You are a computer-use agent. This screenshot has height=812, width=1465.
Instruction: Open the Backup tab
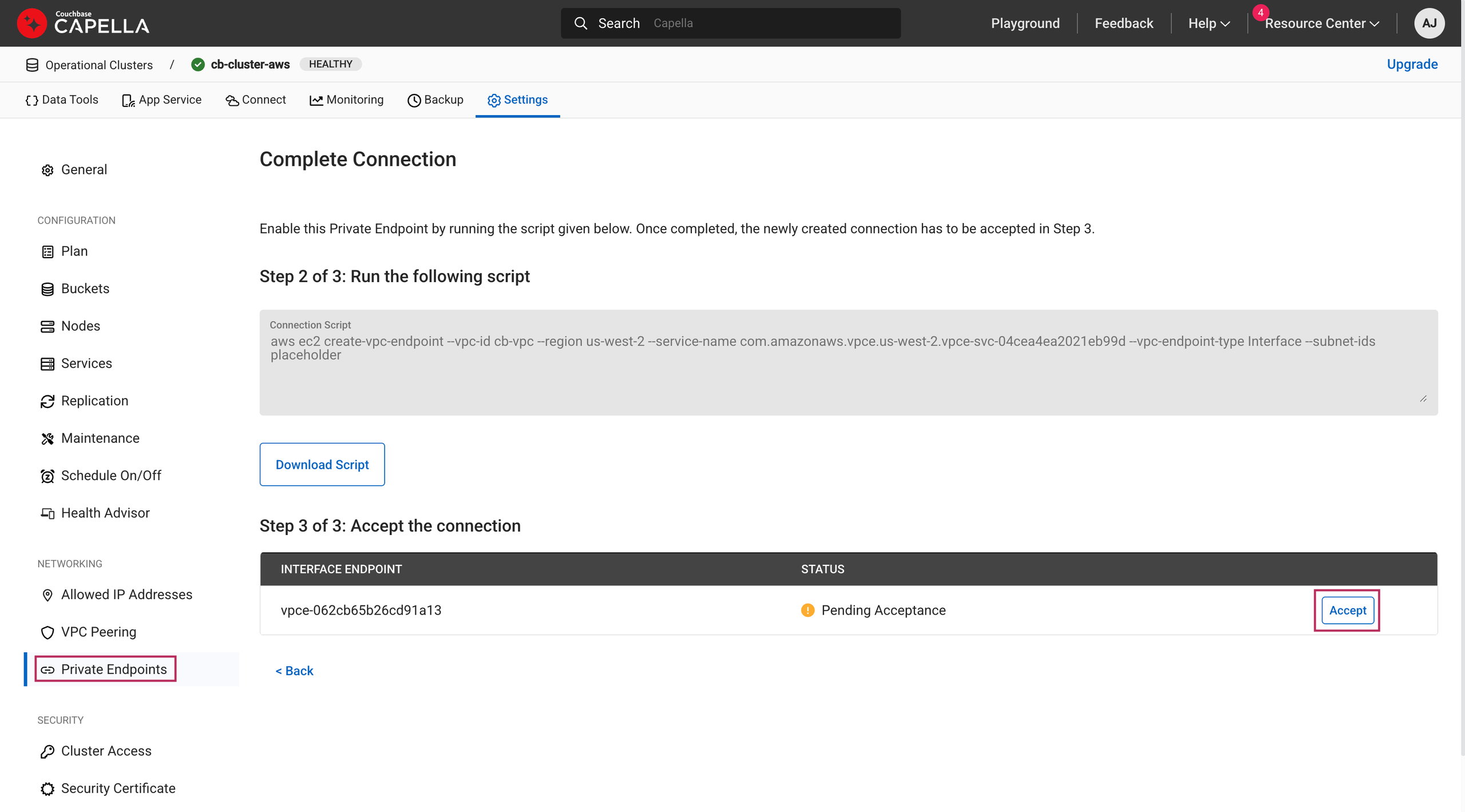435,100
